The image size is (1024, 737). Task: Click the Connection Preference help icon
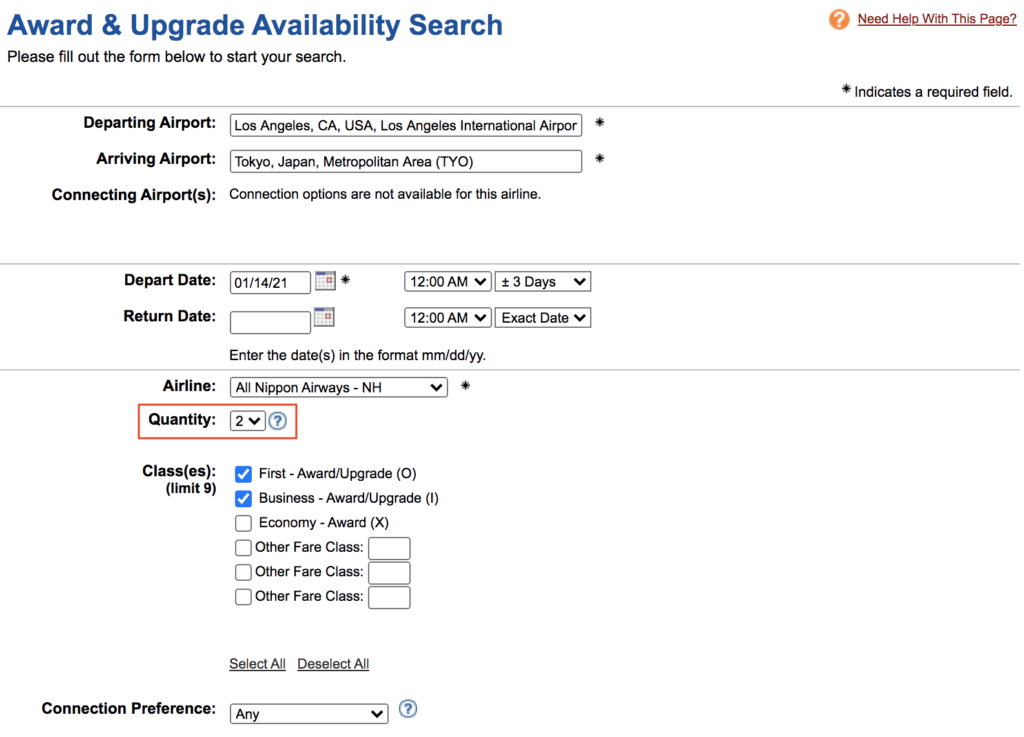pyautogui.click(x=408, y=709)
